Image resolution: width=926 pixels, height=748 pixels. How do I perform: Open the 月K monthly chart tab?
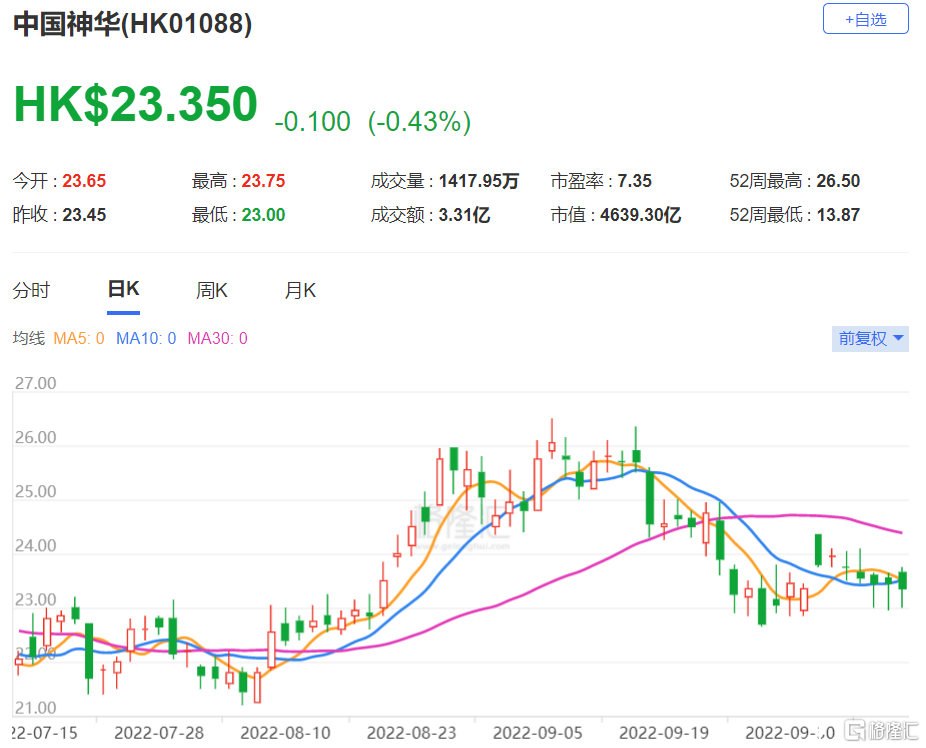tap(300, 290)
